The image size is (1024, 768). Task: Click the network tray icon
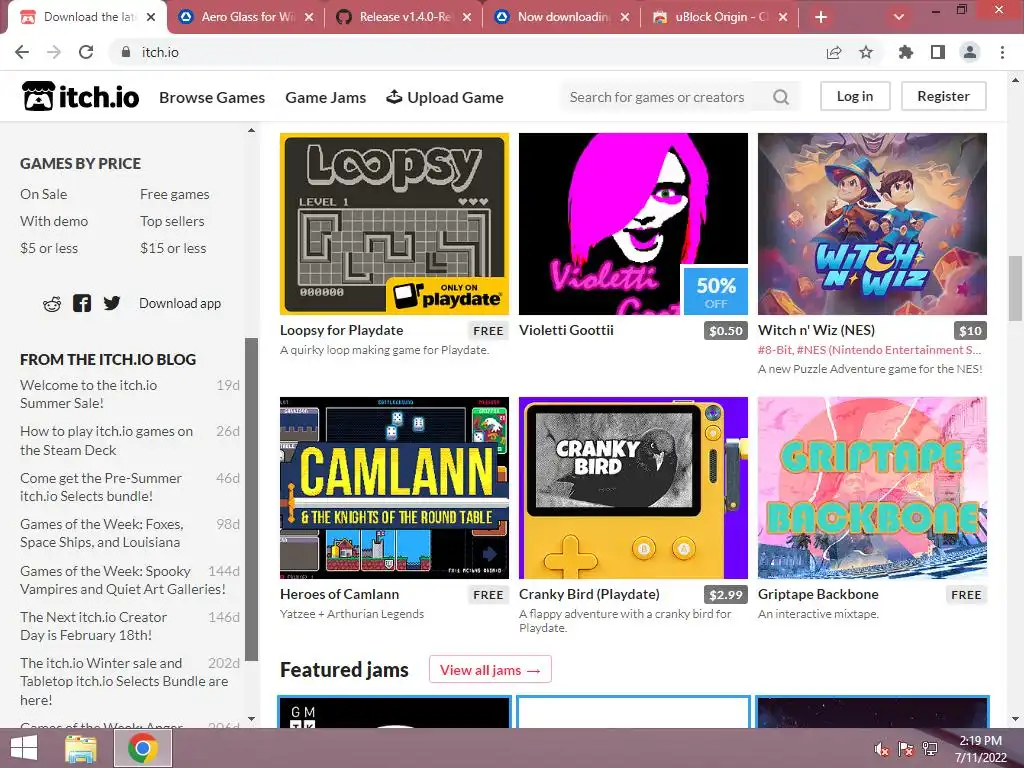click(x=930, y=749)
